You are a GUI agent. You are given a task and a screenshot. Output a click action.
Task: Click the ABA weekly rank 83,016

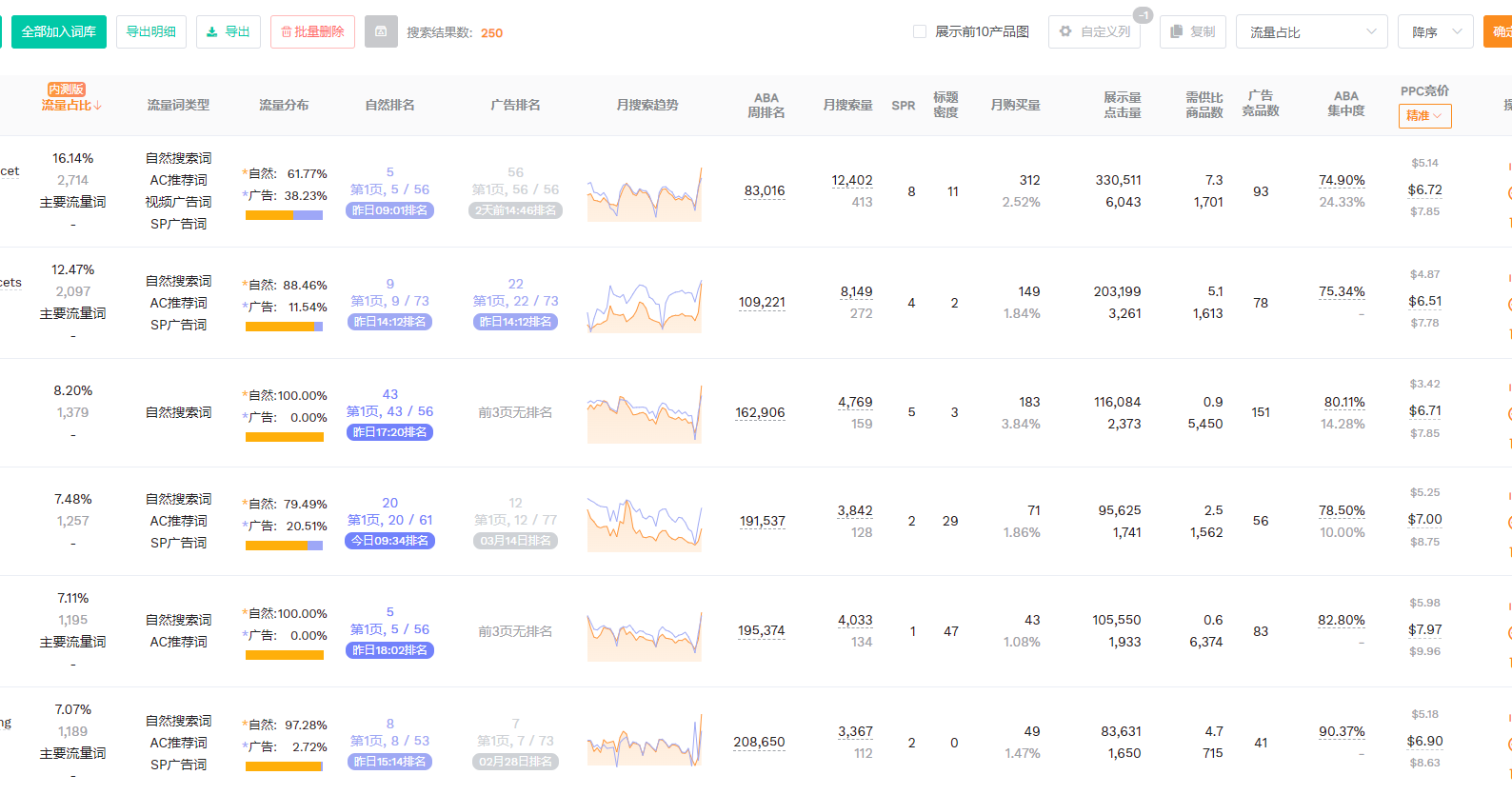point(765,190)
